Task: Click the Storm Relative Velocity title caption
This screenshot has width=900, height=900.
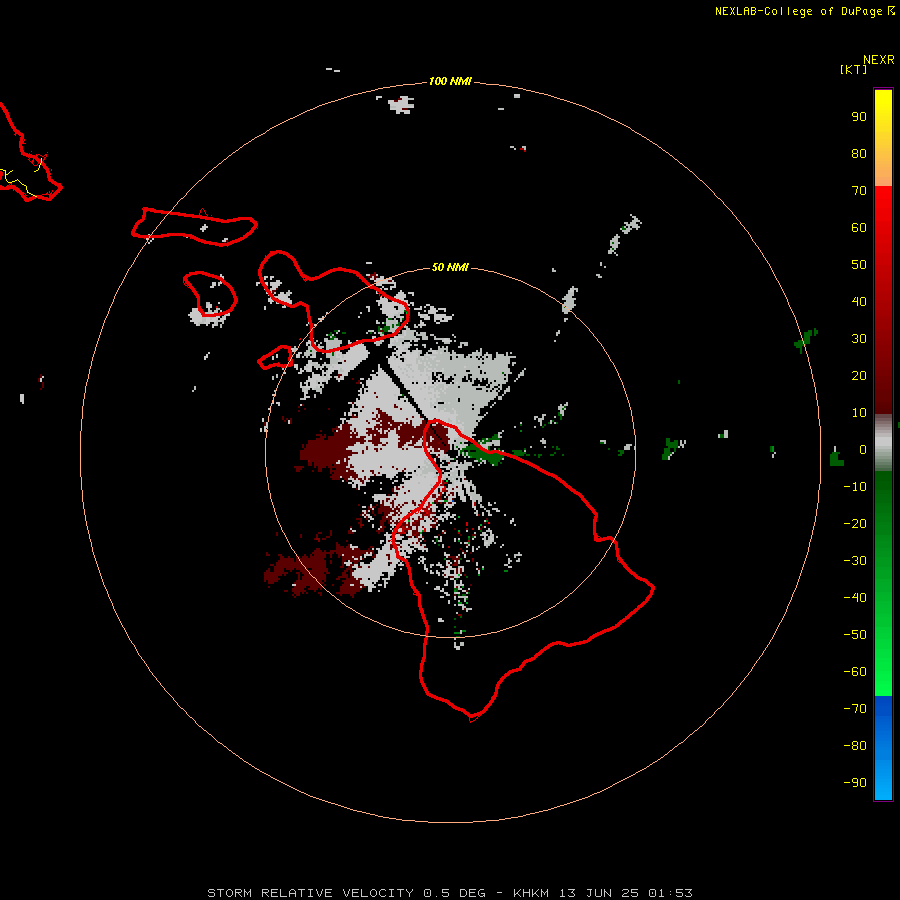Action: coord(449,893)
